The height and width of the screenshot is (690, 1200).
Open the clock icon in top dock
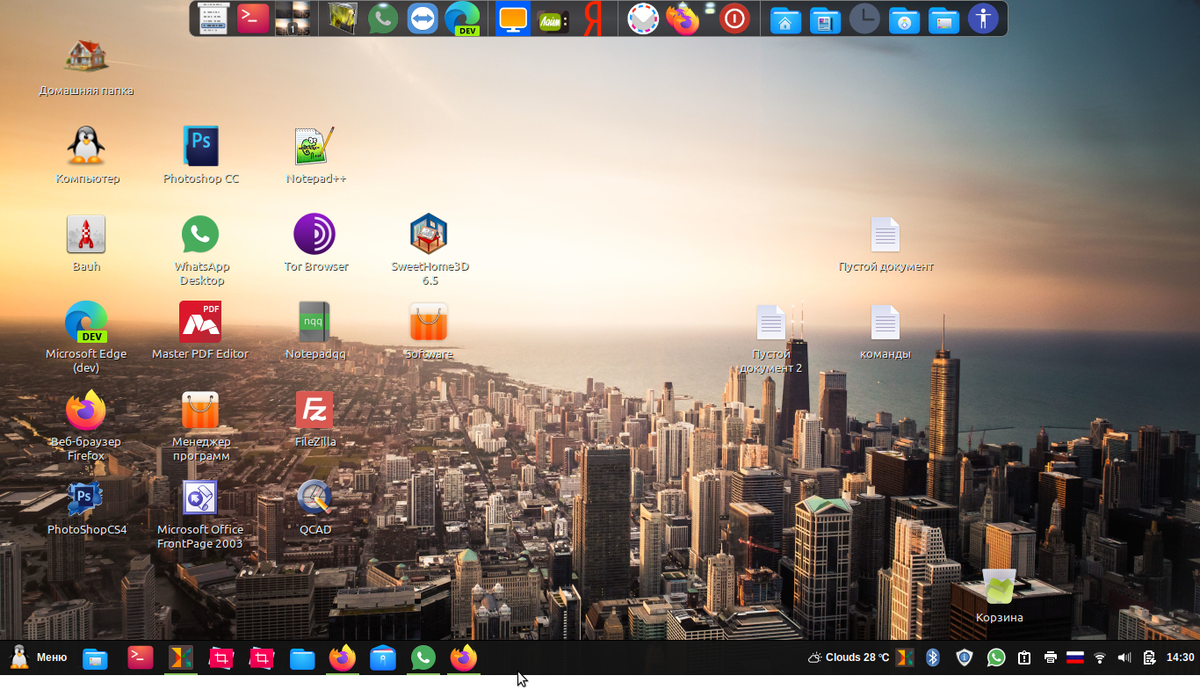pyautogui.click(x=864, y=18)
